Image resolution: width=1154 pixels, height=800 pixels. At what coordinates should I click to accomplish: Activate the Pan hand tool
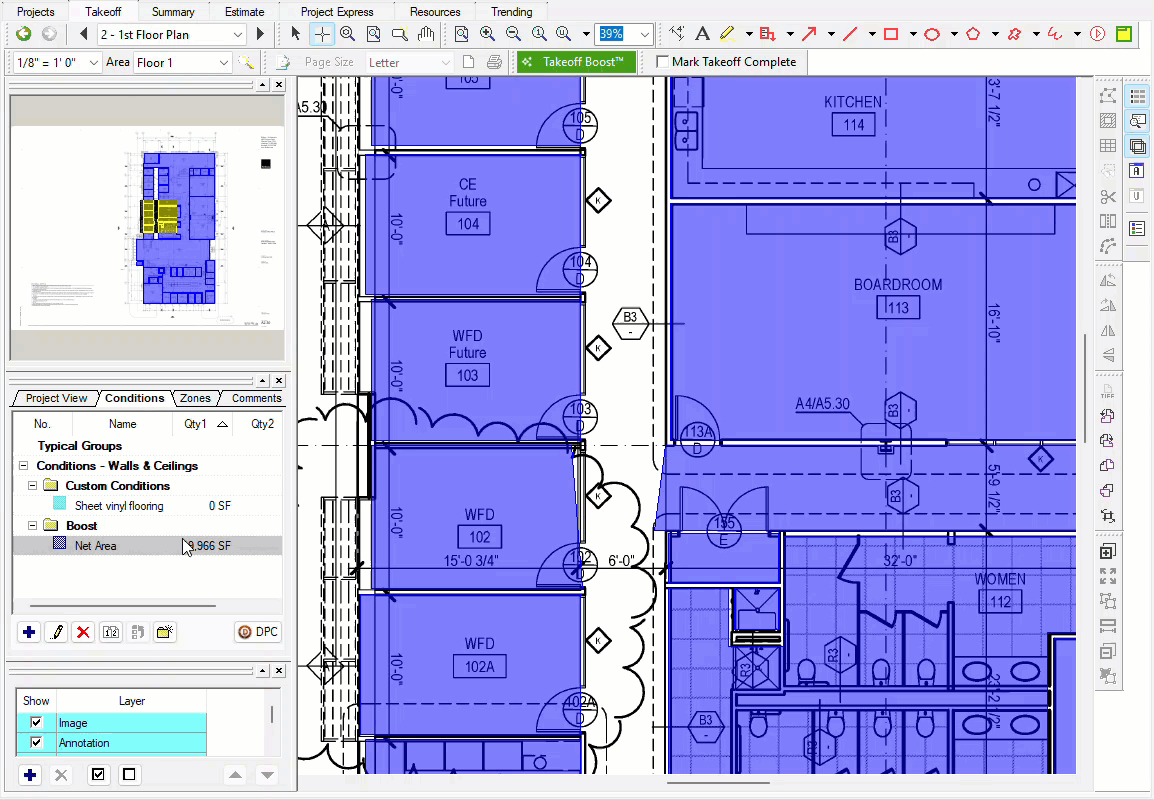click(426, 34)
